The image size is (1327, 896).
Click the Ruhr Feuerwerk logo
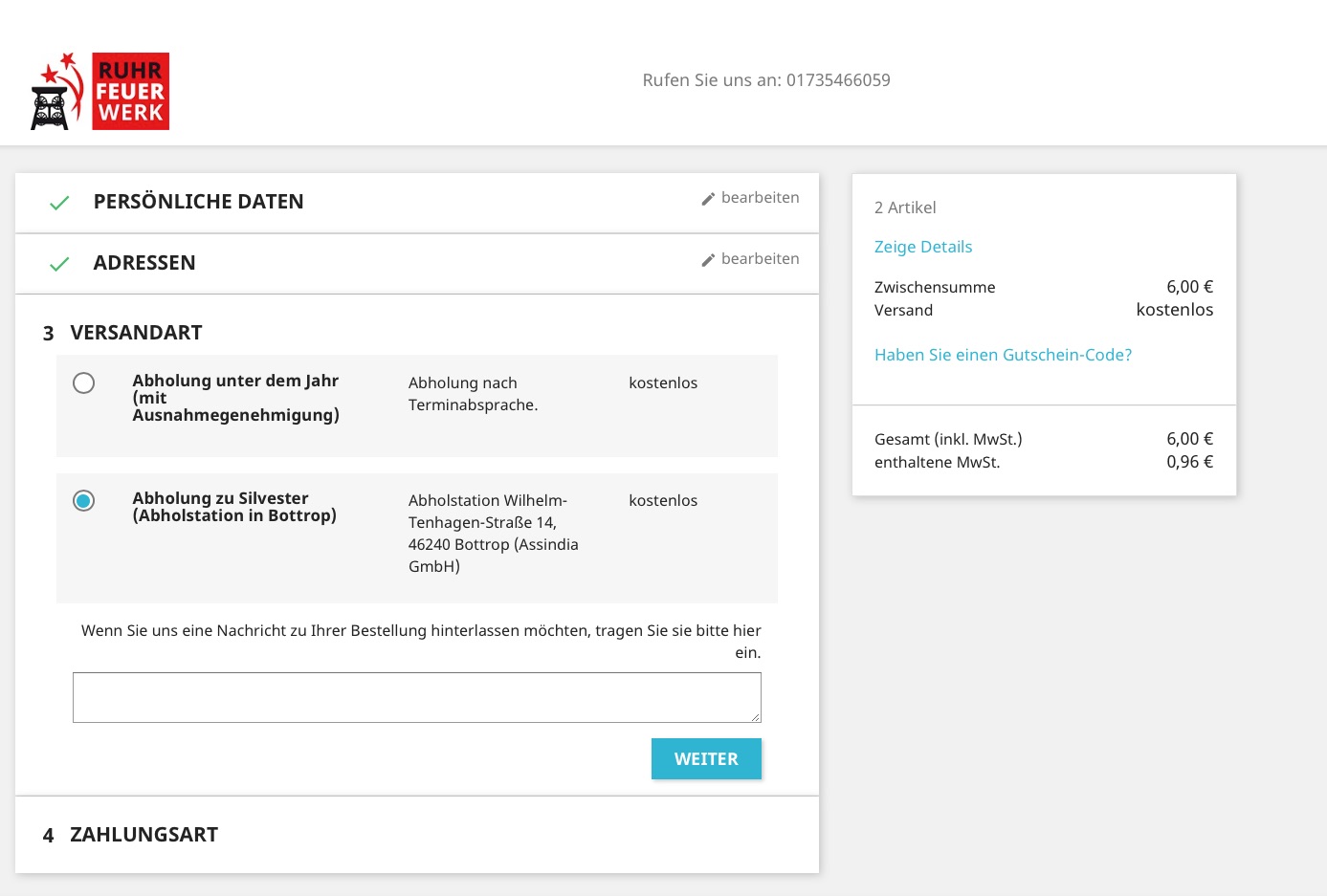(100, 92)
